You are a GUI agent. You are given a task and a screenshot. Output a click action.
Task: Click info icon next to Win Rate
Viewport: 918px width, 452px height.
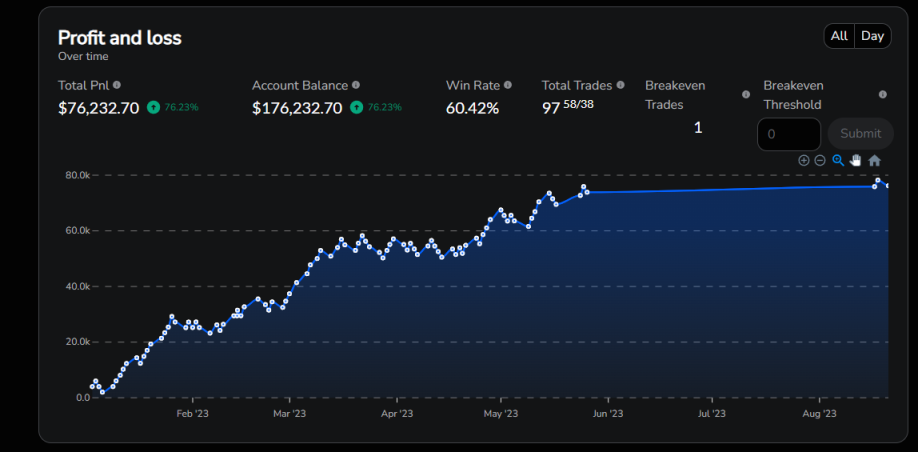tap(508, 86)
